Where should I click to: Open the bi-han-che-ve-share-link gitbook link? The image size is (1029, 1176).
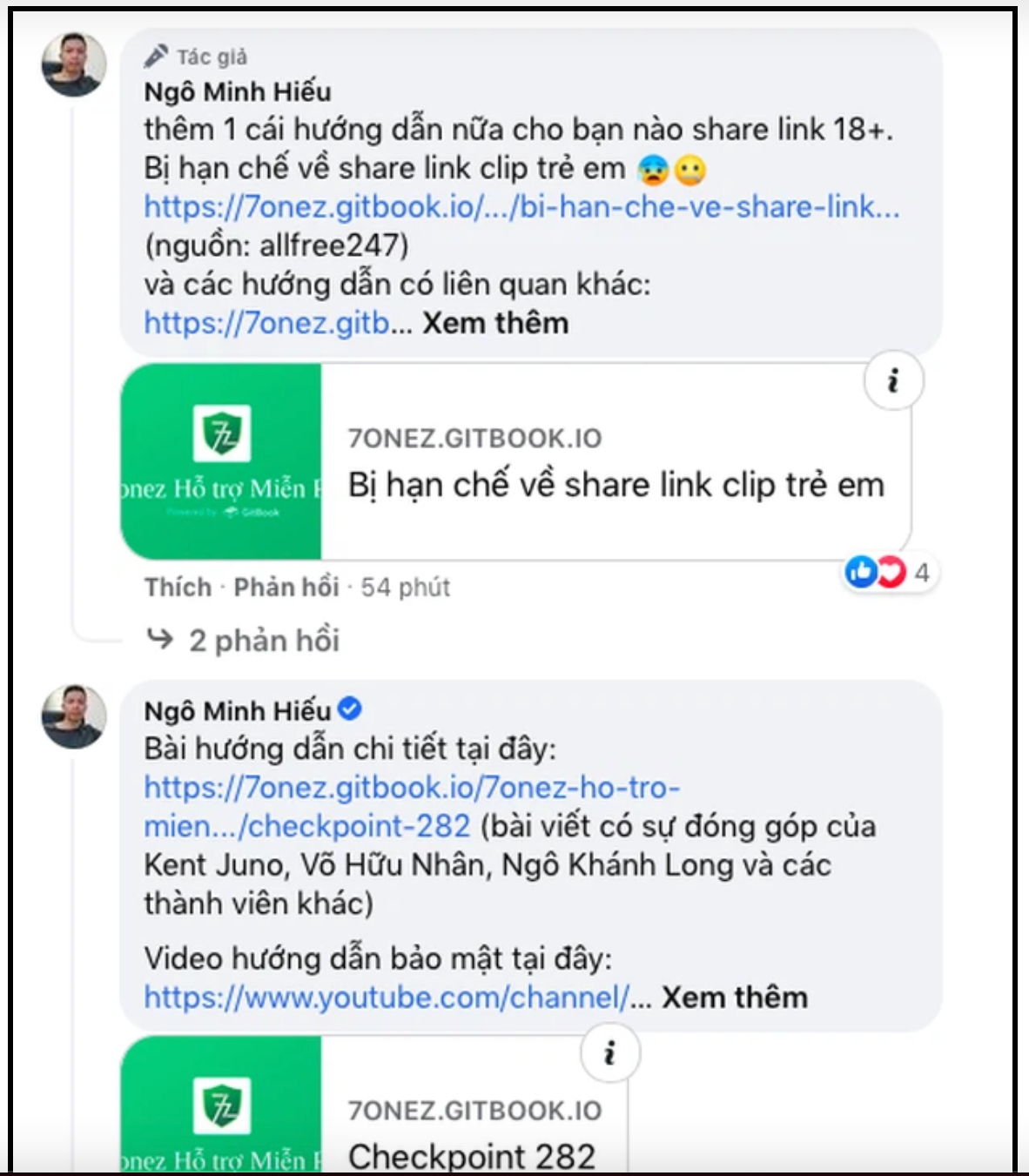521,207
